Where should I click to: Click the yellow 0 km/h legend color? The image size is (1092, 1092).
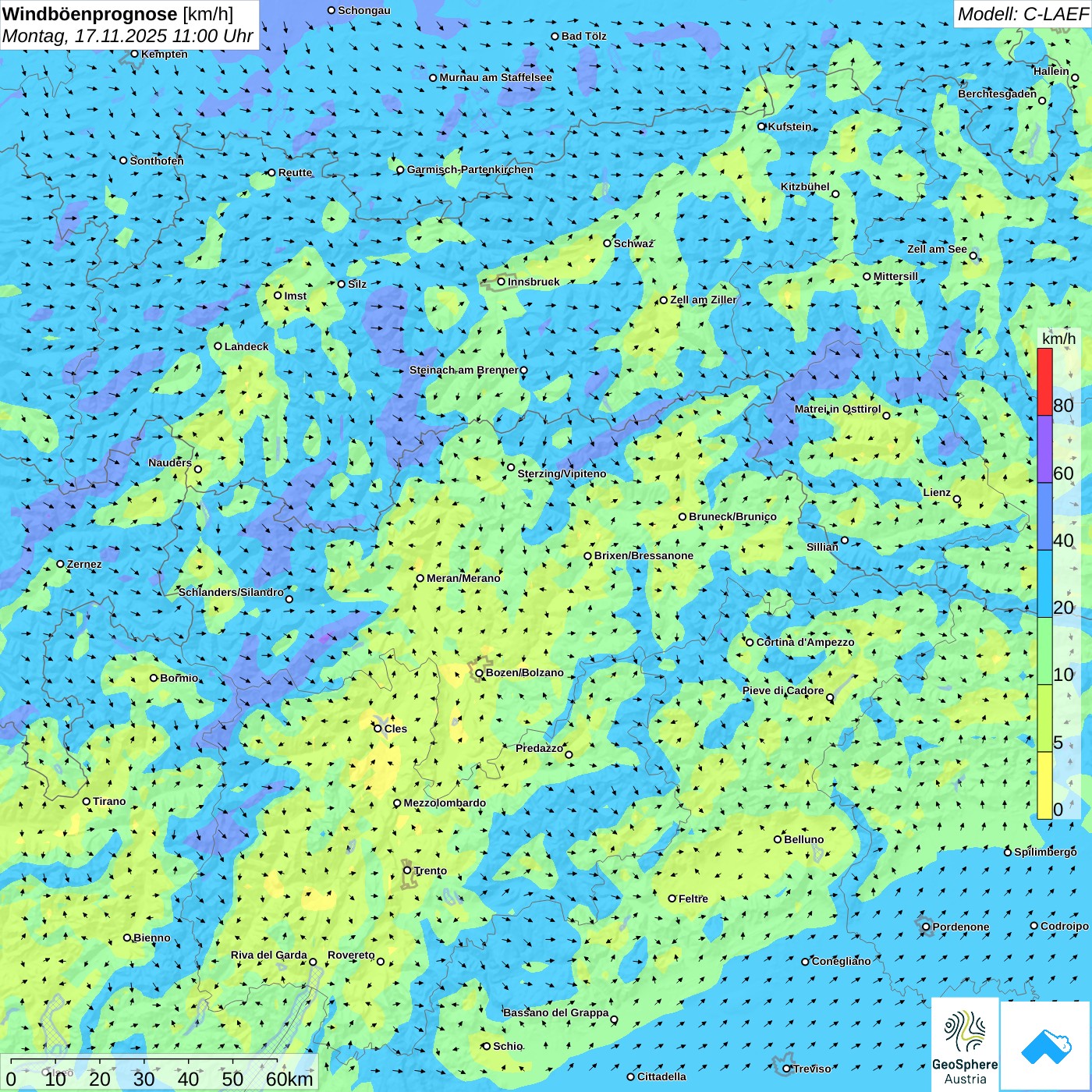point(1044,785)
